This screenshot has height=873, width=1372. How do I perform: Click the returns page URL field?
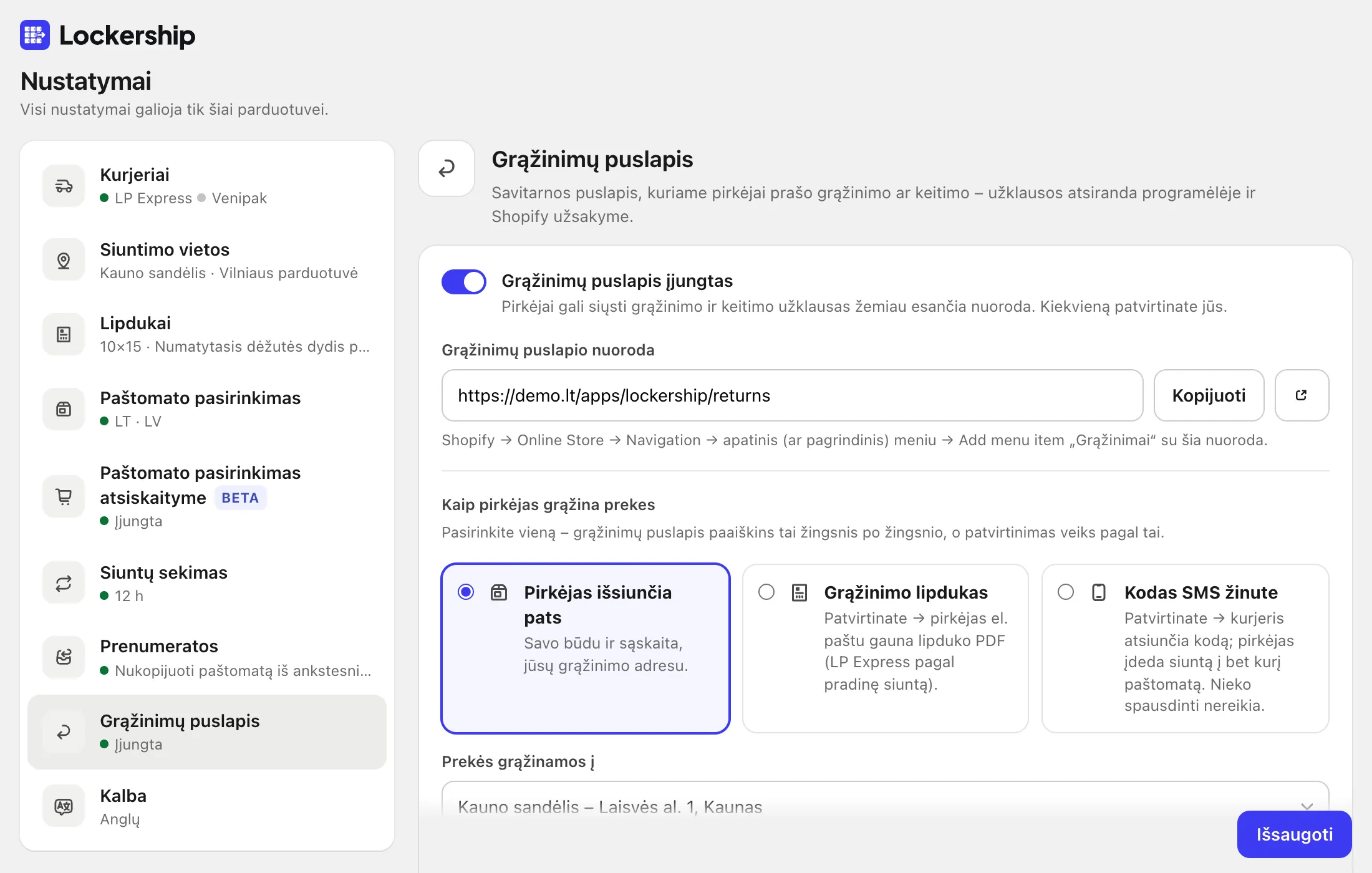792,395
